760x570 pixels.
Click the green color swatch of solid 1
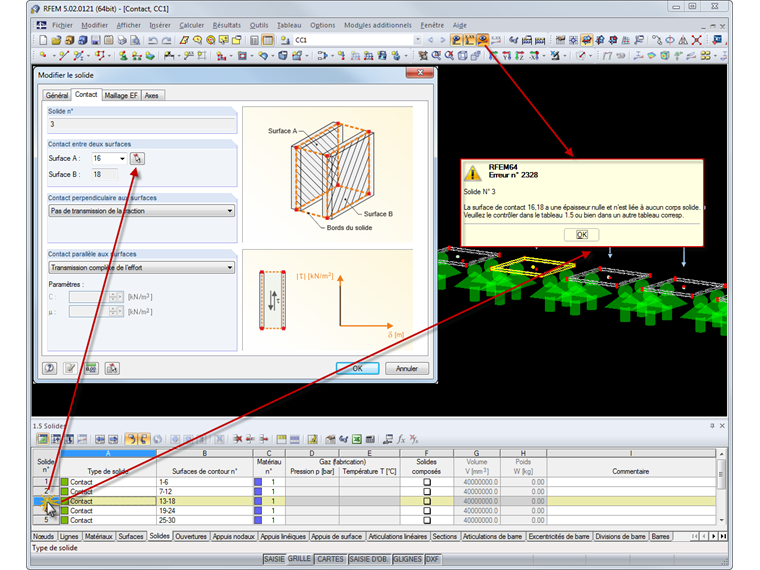(x=64, y=482)
